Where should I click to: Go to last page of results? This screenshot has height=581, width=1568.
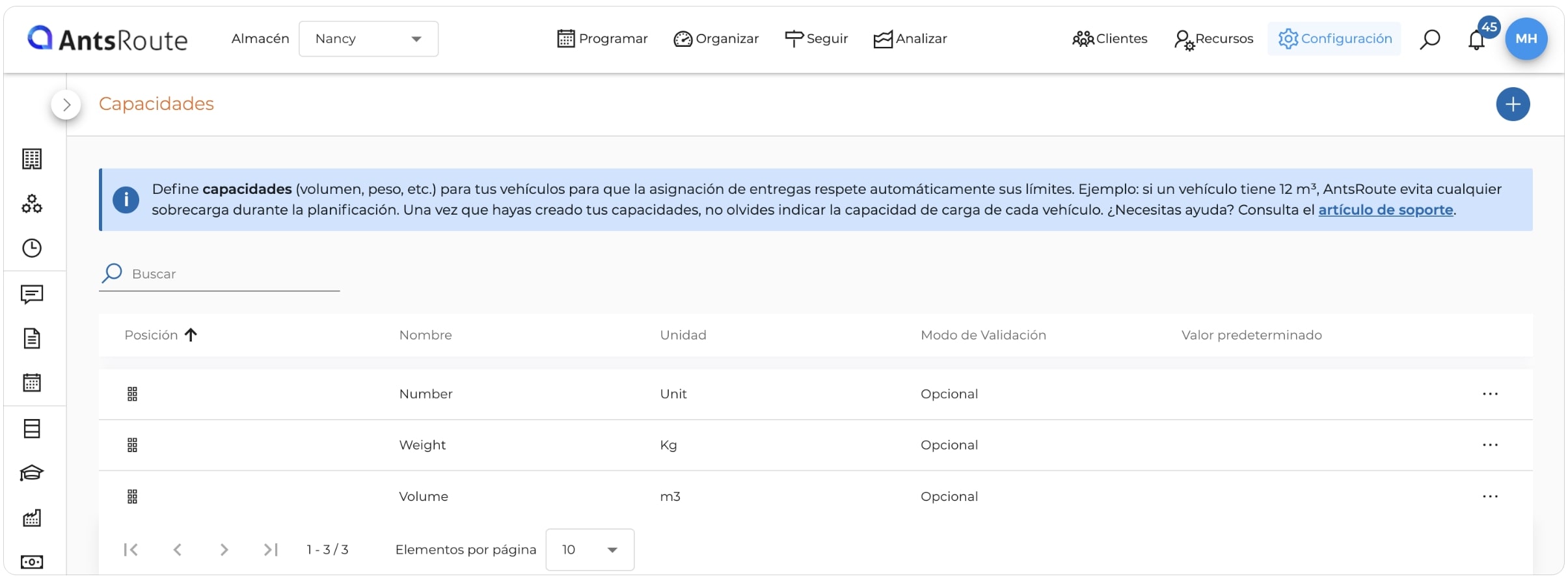(x=271, y=550)
